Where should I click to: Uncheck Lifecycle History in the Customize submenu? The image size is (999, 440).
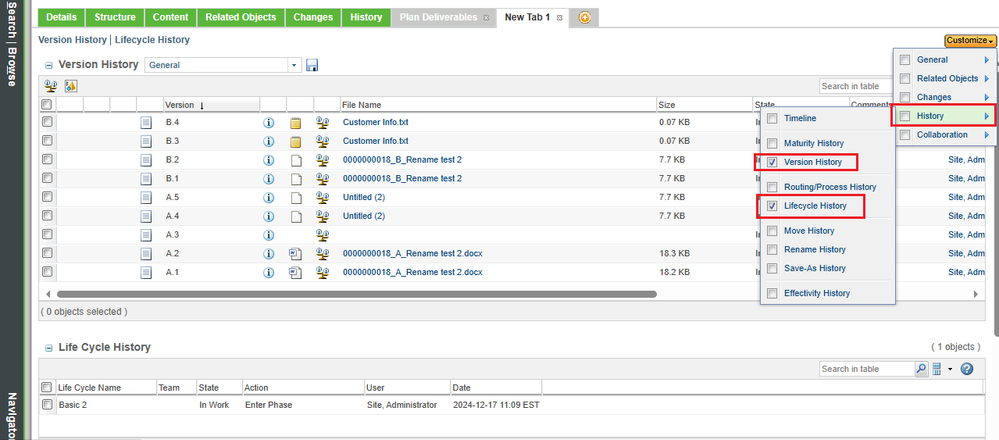point(772,206)
